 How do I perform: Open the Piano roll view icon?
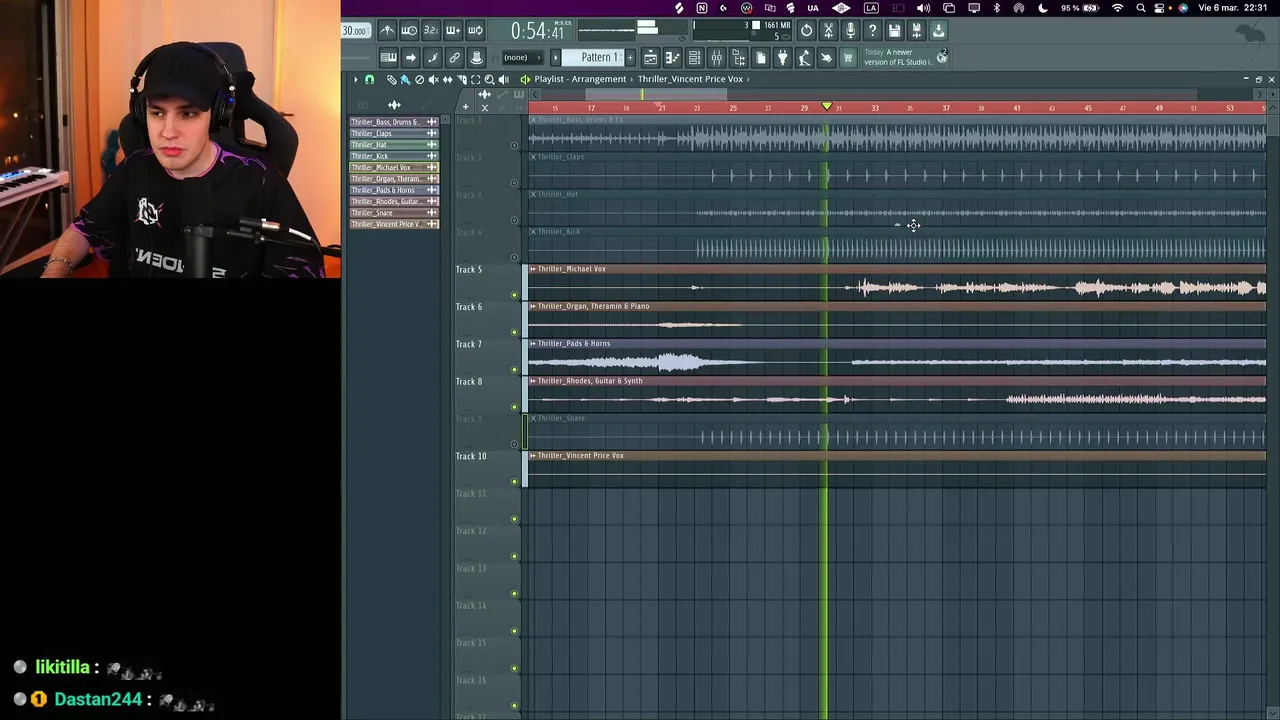pyautogui.click(x=672, y=57)
